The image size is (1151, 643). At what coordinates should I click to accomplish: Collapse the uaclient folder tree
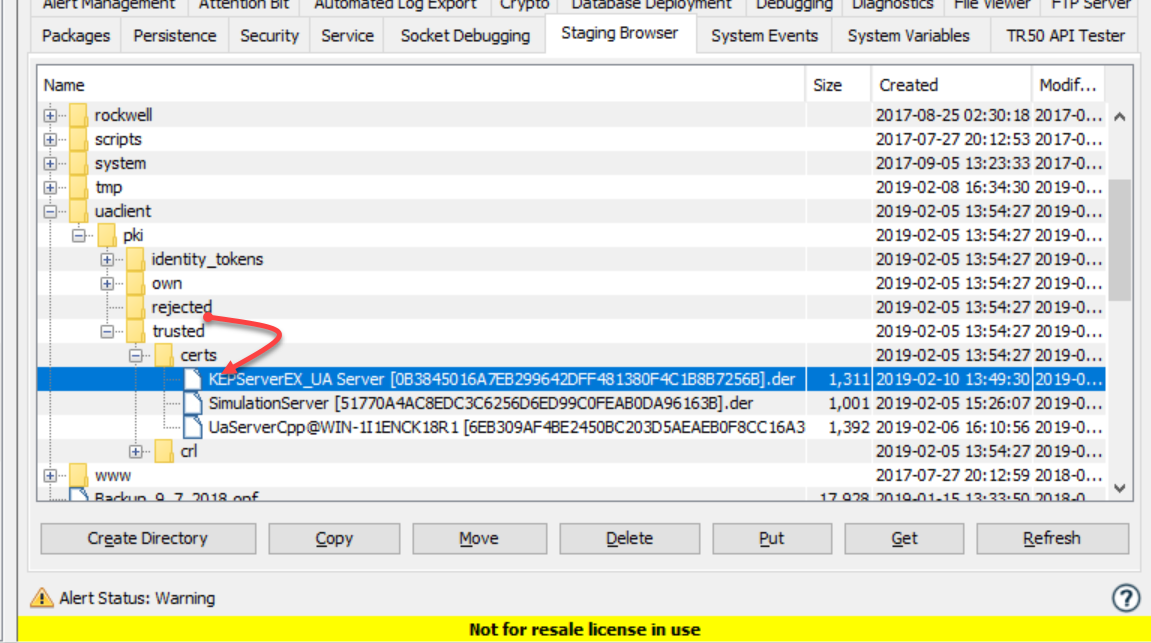(50, 211)
